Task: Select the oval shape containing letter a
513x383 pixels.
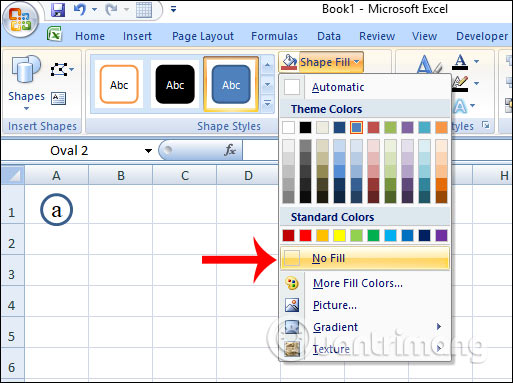Action: click(56, 210)
